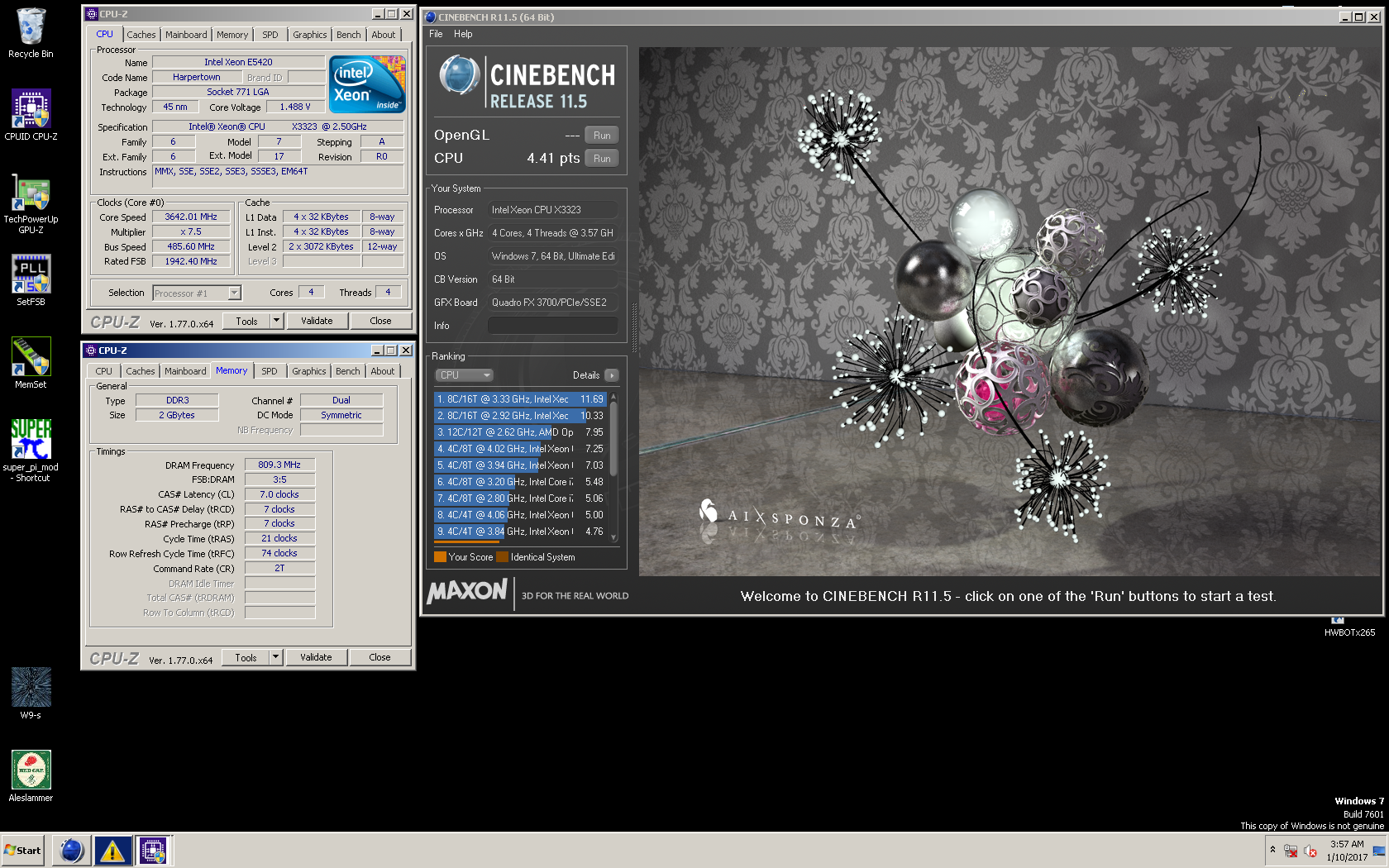Open the CPU ranking type dropdown
Image resolution: width=1389 pixels, height=868 pixels.
click(465, 375)
